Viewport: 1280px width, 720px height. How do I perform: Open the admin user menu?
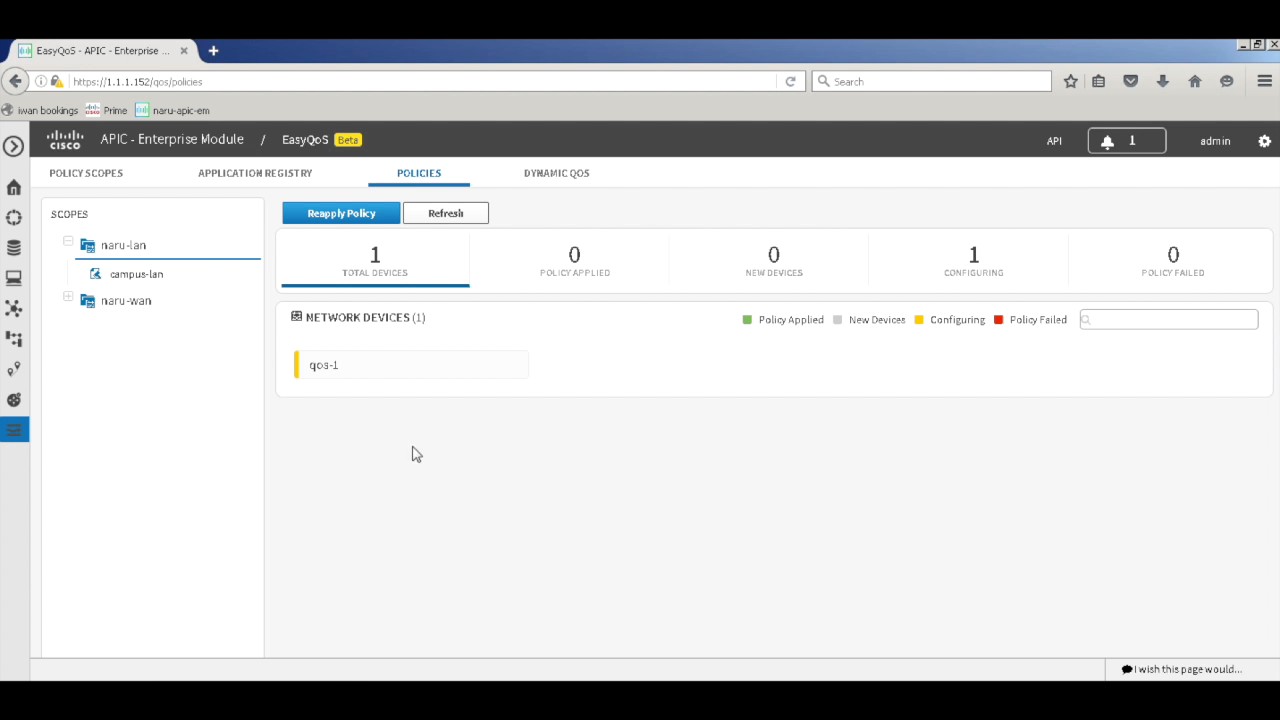(x=1215, y=141)
